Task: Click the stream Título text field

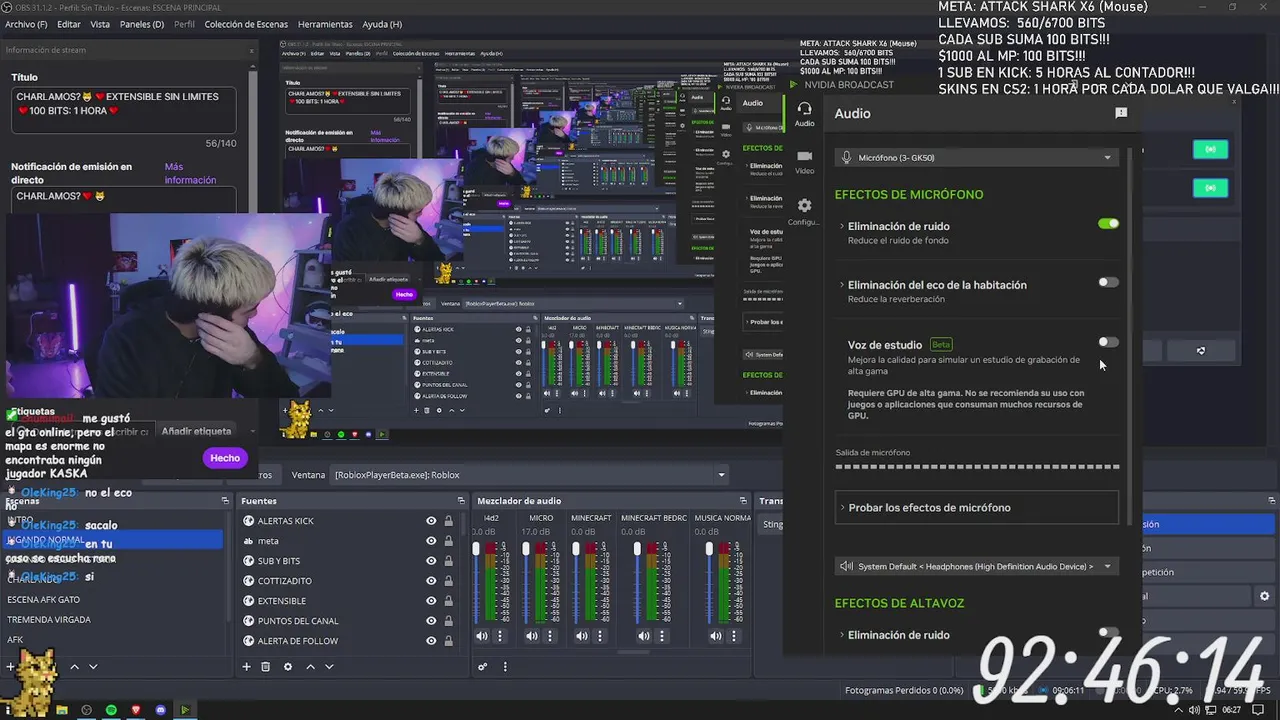Action: 124,110
